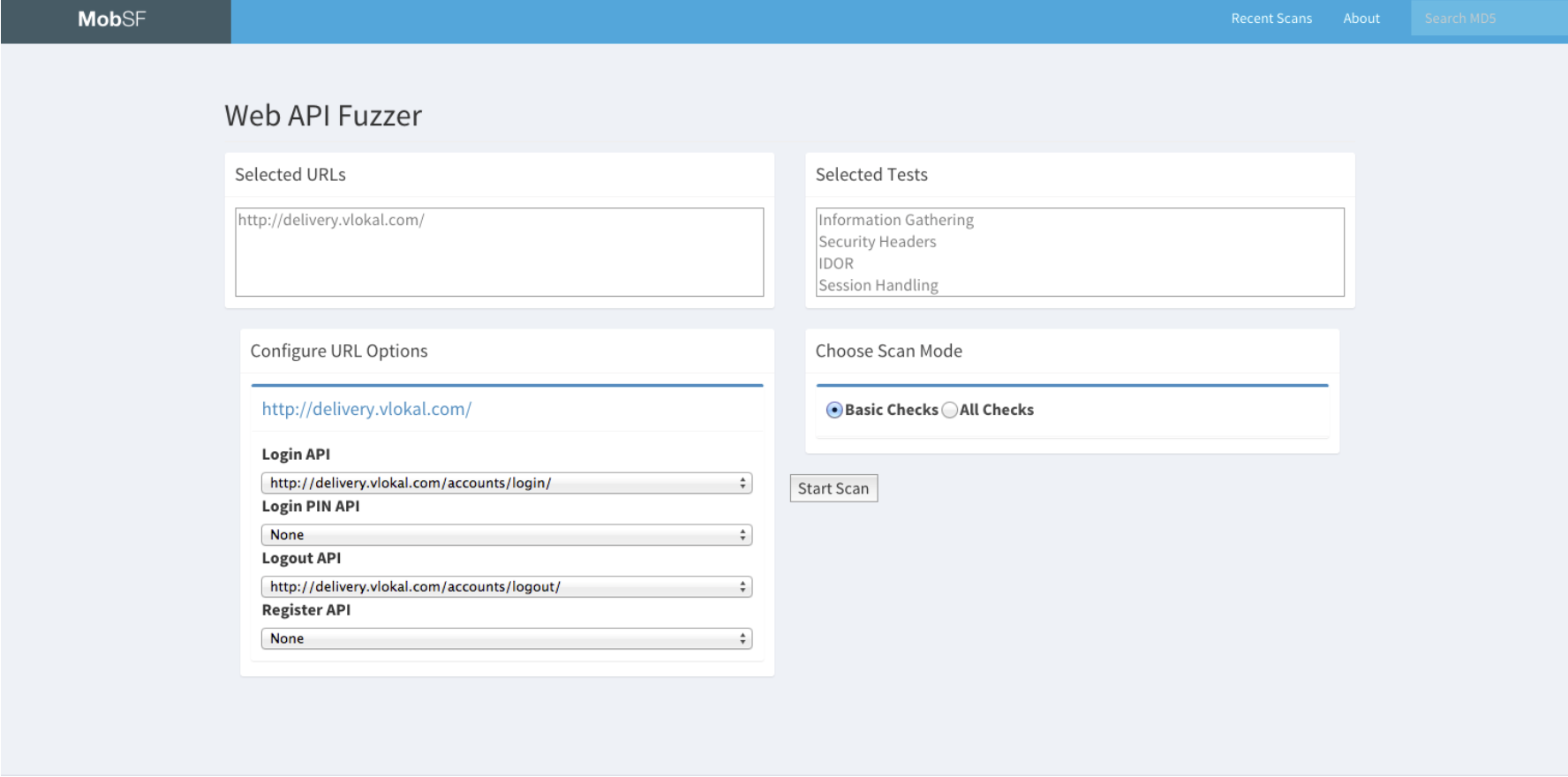Expand the Register API dropdown
1568x777 pixels.
coord(506,638)
